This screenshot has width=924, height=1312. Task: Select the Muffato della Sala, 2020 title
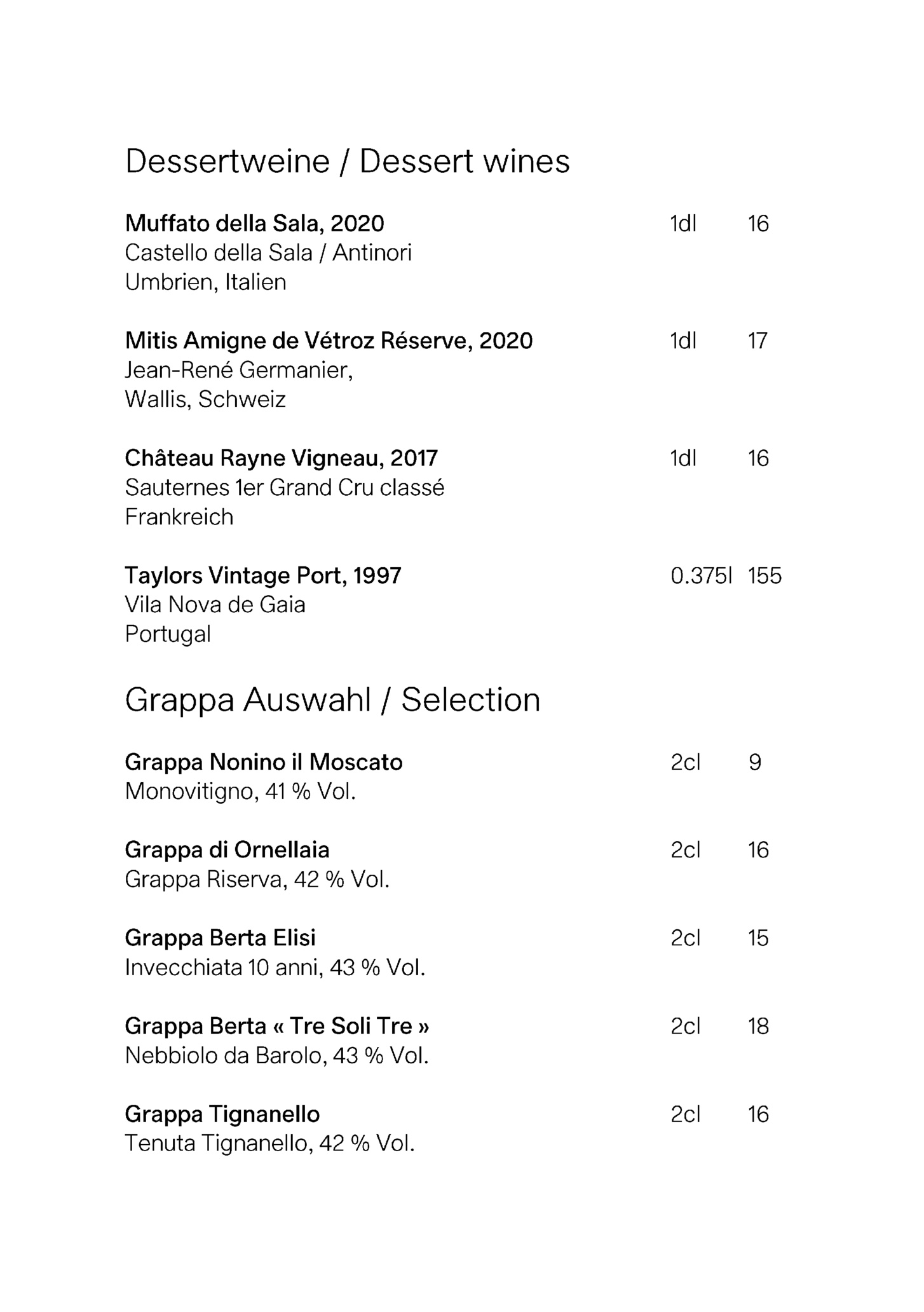coord(254,224)
